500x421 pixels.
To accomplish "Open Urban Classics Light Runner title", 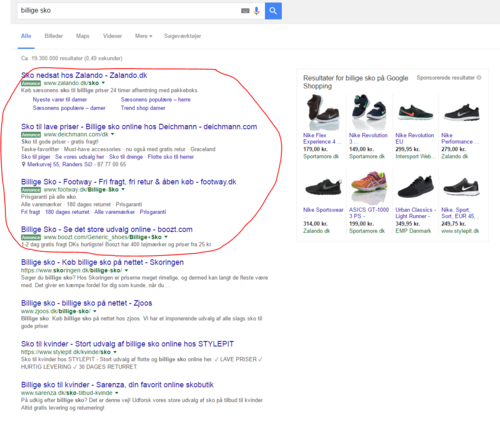I will point(416,213).
